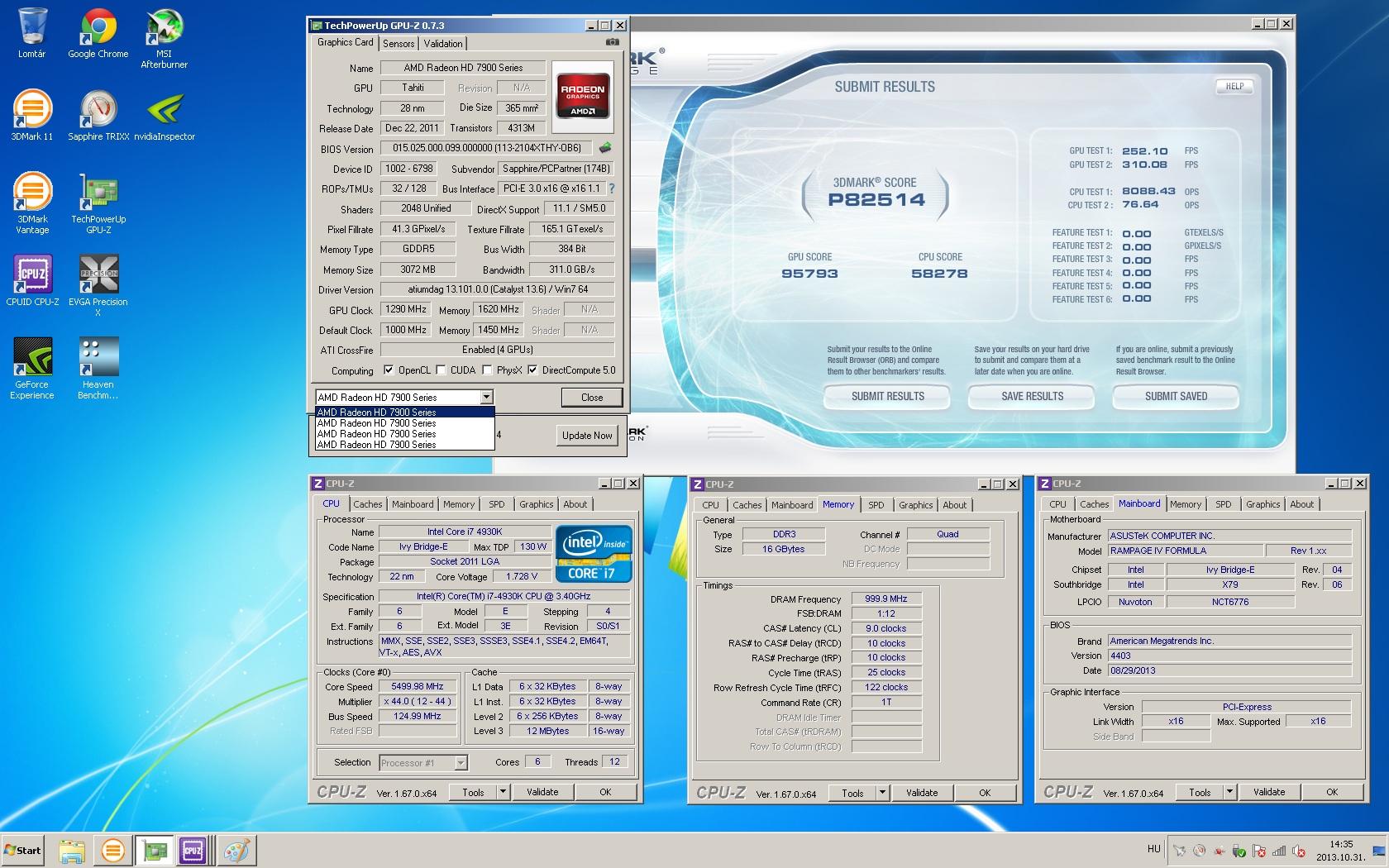
Task: Click the EVGA Precision X desktop icon
Action: (x=98, y=286)
